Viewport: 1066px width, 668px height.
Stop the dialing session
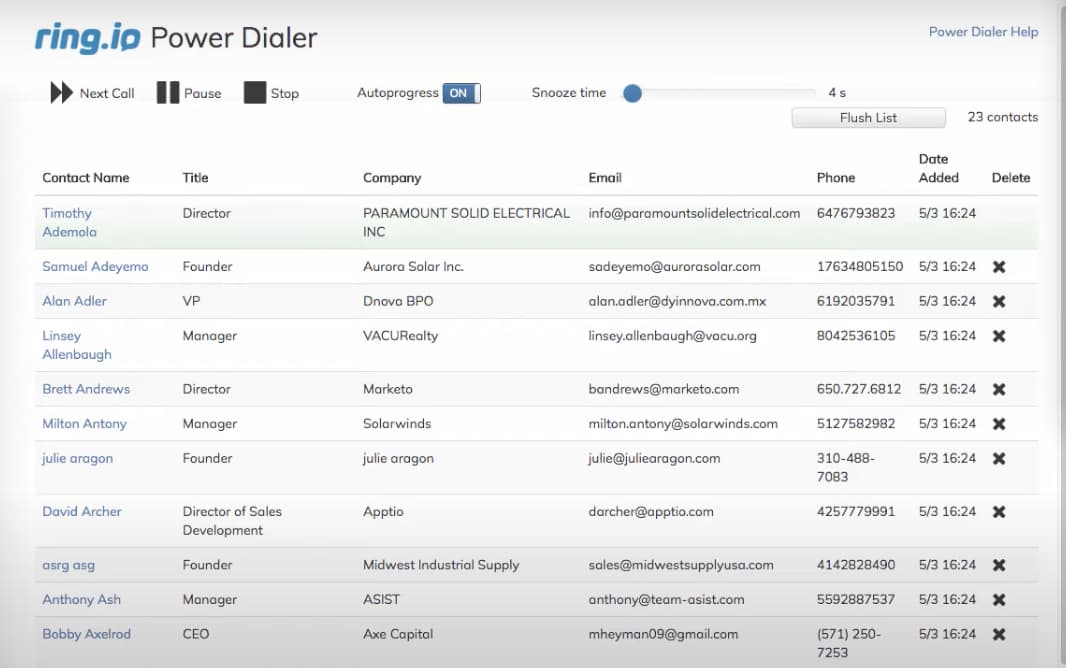[x=254, y=93]
